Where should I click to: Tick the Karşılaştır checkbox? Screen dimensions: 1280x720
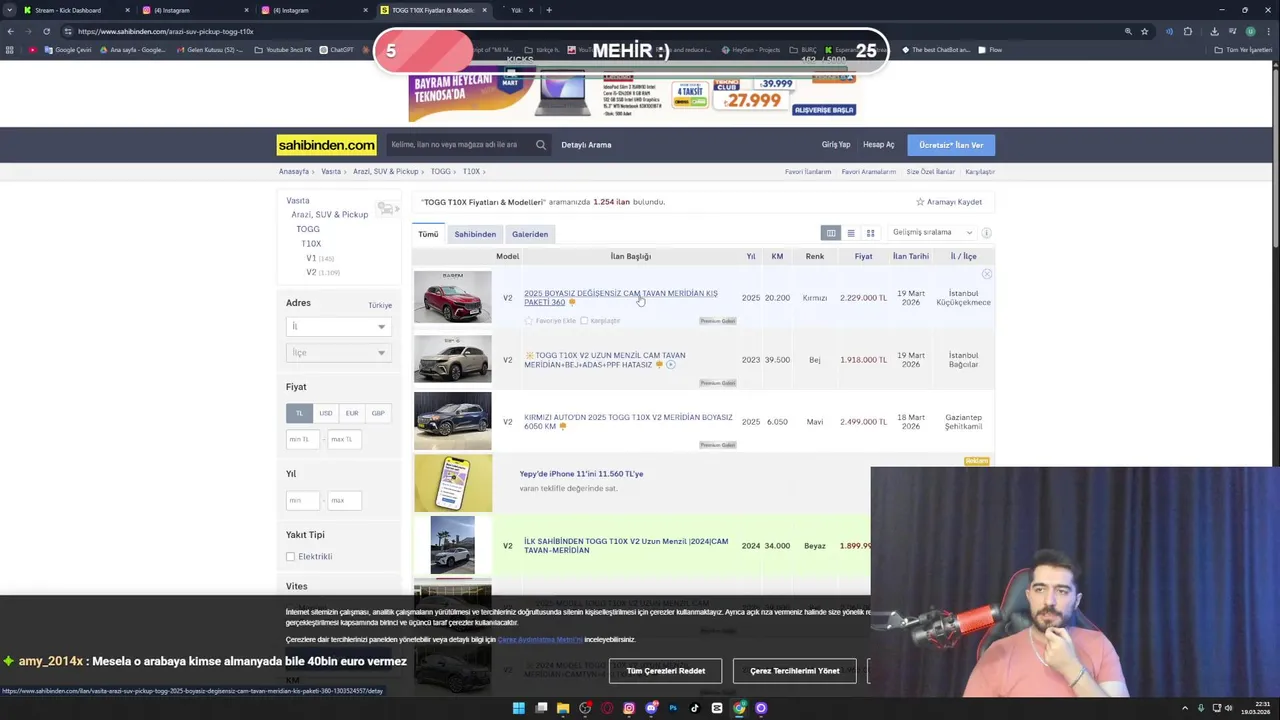[x=584, y=321]
